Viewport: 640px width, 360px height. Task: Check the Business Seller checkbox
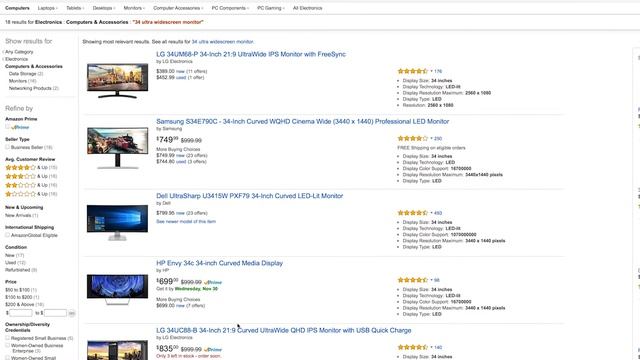[7, 147]
